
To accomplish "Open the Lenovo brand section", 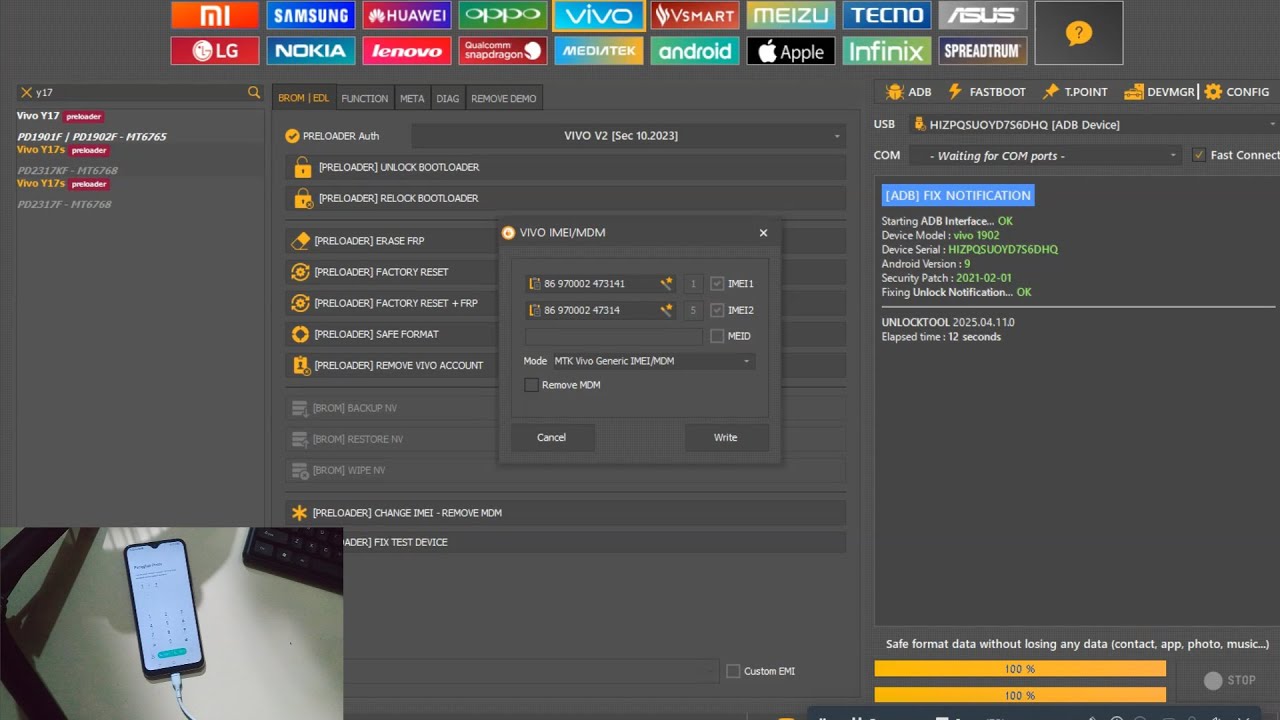I will tap(407, 51).
